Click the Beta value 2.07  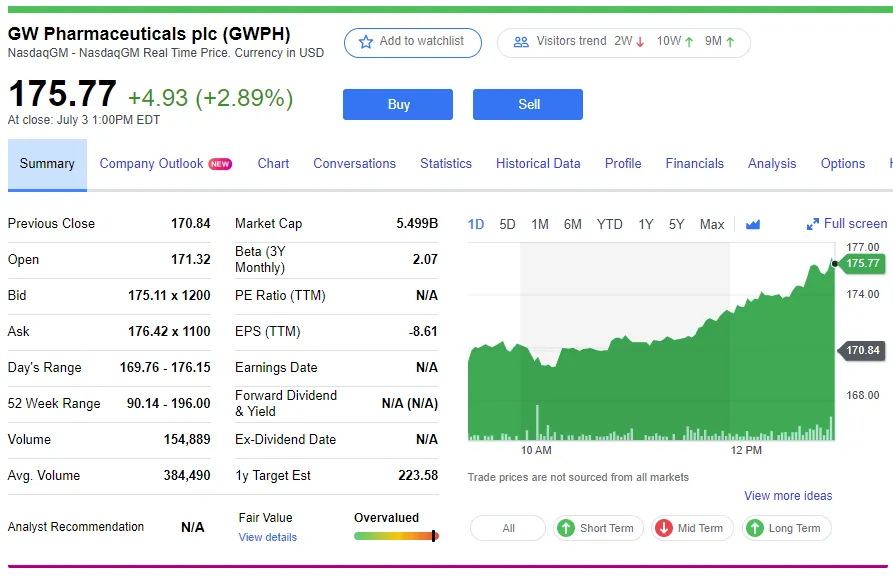[x=425, y=259]
